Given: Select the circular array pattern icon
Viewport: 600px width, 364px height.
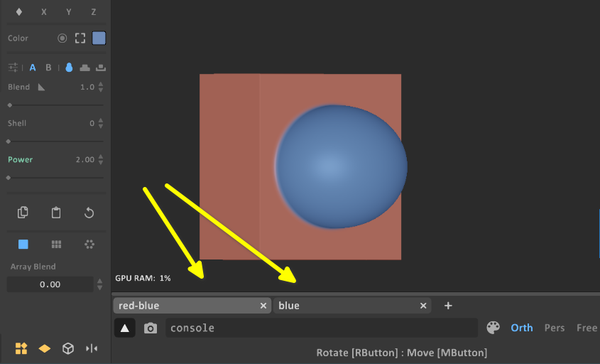Looking at the screenshot, I should (x=89, y=244).
